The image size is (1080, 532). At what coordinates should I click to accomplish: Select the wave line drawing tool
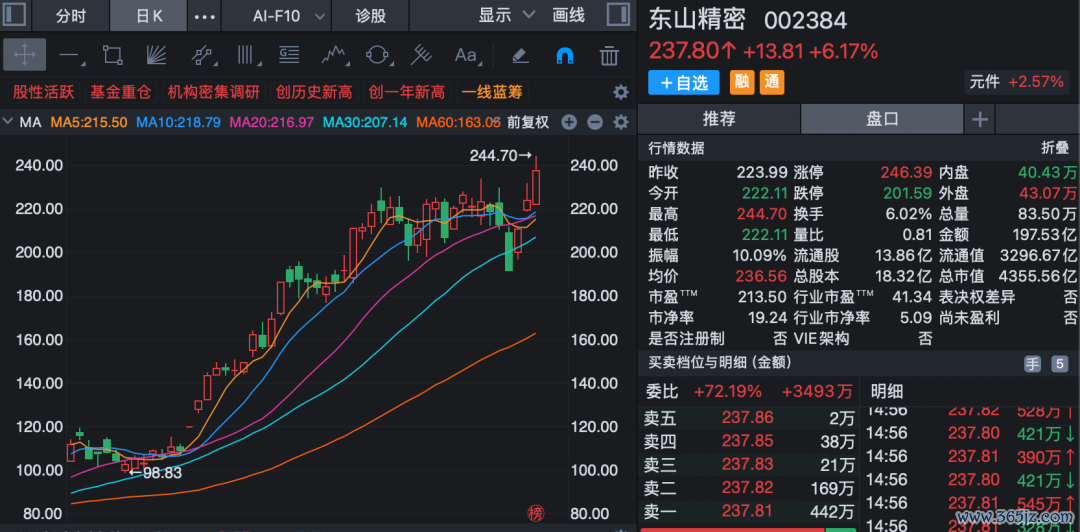pos(333,55)
